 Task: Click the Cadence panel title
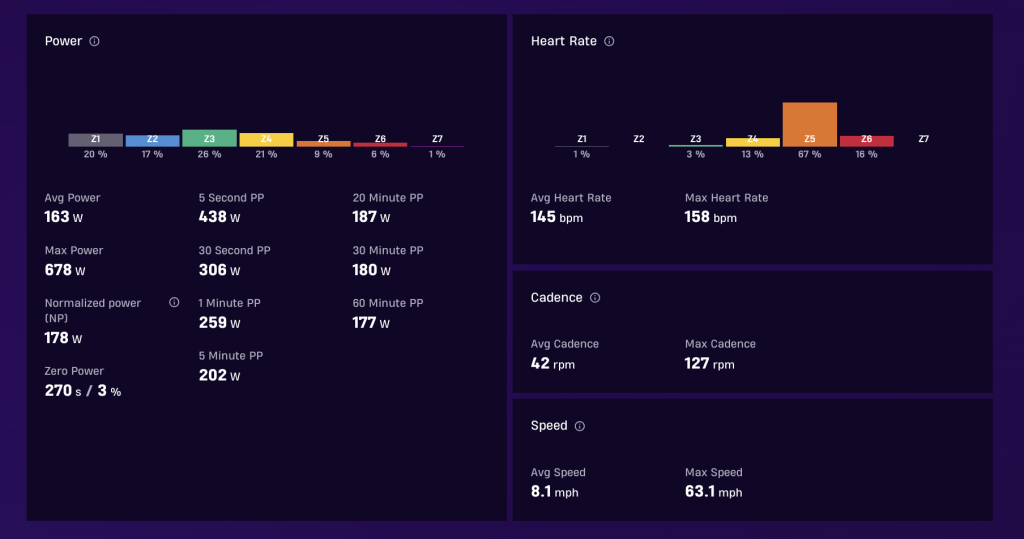click(556, 298)
